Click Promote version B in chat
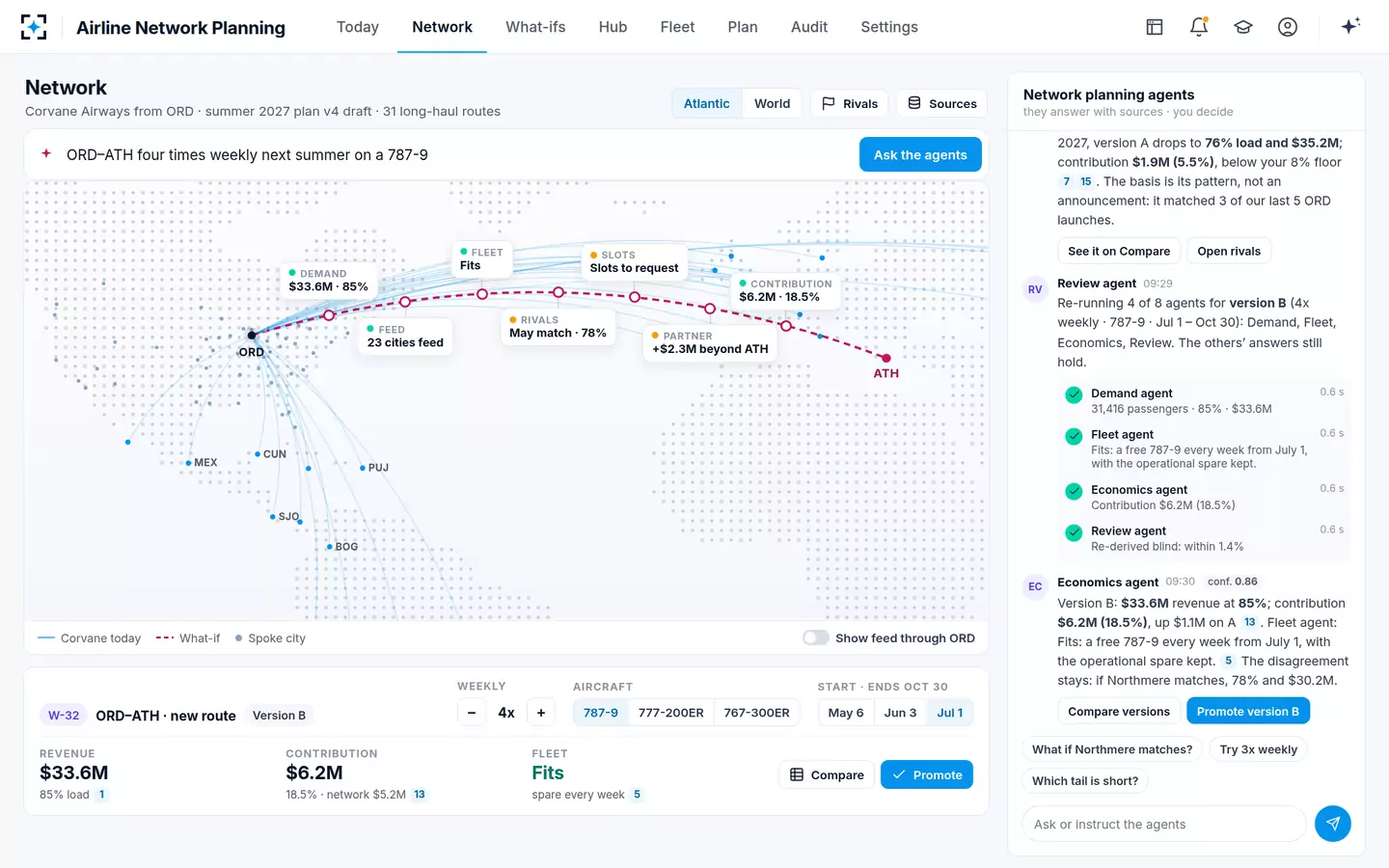Screen dimensions: 1389x868 (1247, 711)
